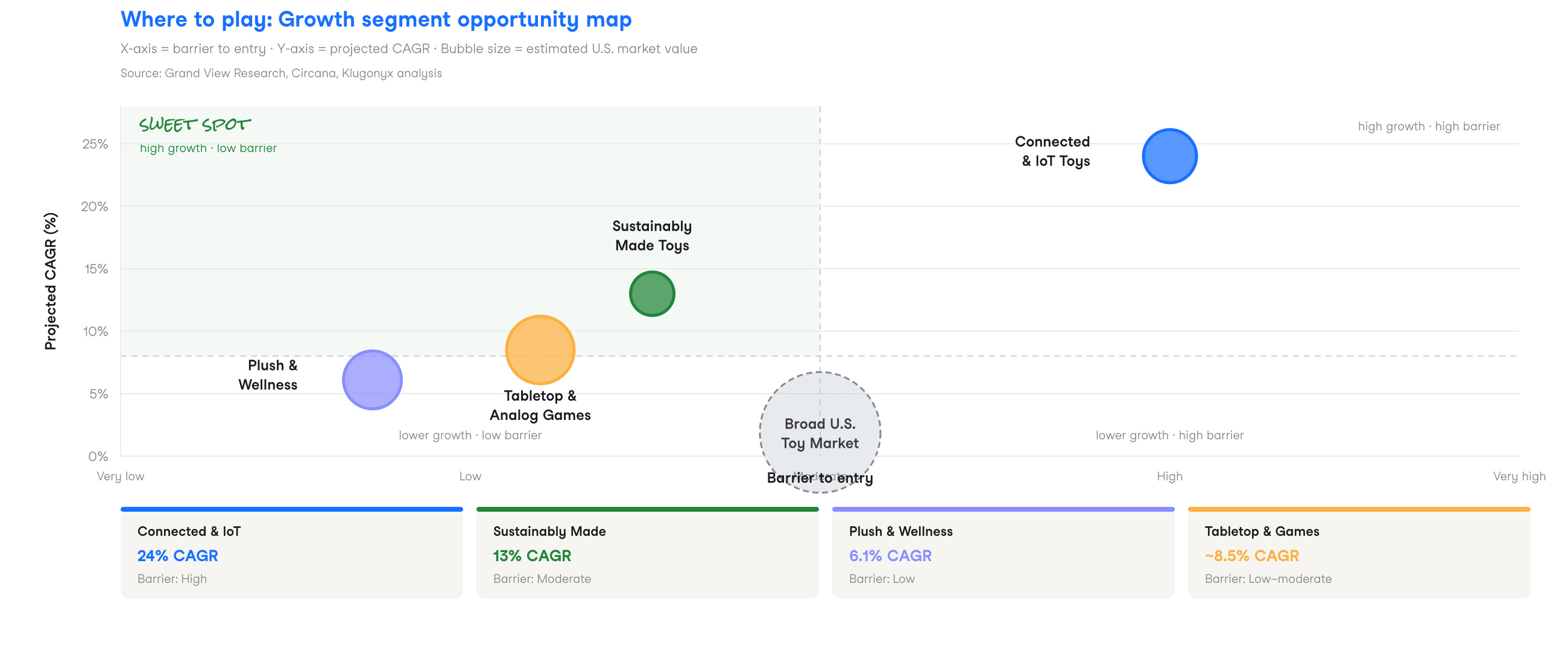Click the orange Tabletop & Analog Games bubble
This screenshot has height=671, width=1568.
click(x=540, y=349)
